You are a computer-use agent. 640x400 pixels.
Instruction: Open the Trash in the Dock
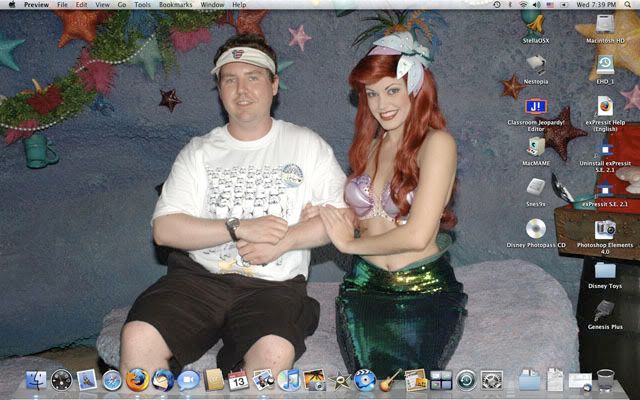pos(605,380)
